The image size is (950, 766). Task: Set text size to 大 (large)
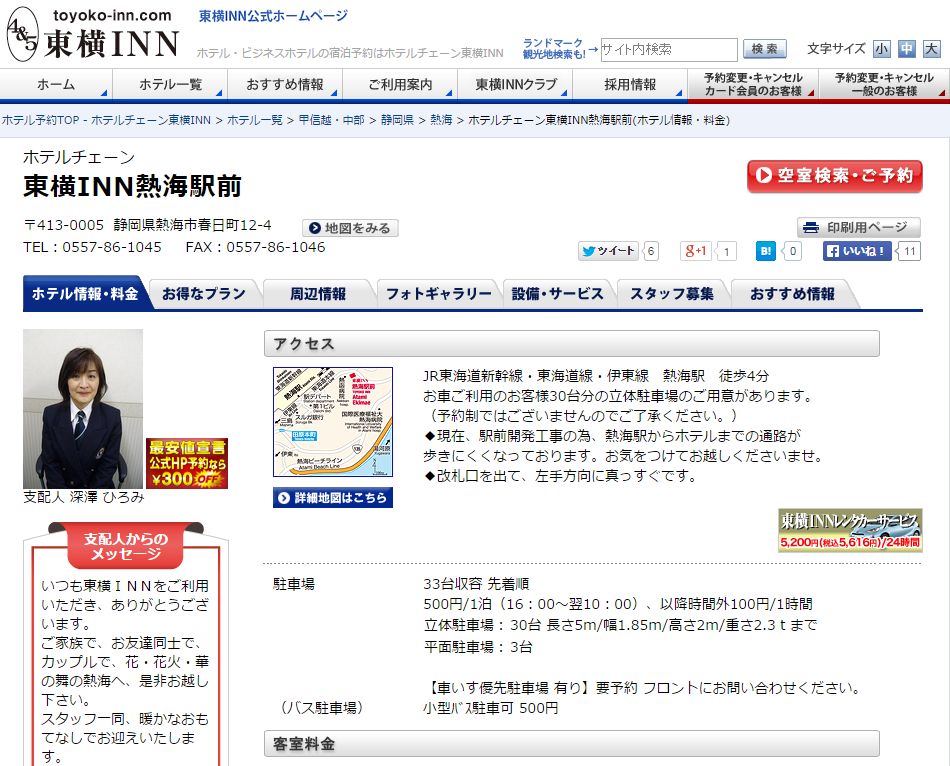pyautogui.click(x=931, y=49)
